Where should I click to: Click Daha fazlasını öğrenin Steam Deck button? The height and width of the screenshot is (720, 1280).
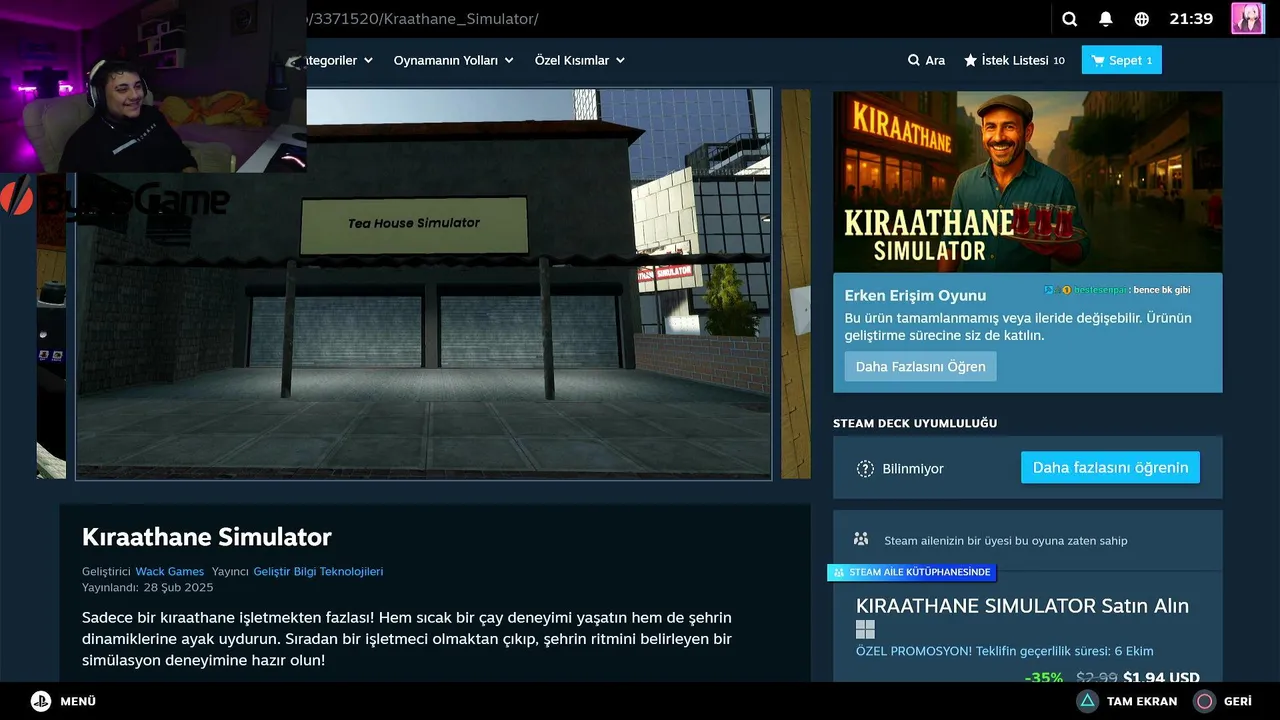tap(1110, 467)
